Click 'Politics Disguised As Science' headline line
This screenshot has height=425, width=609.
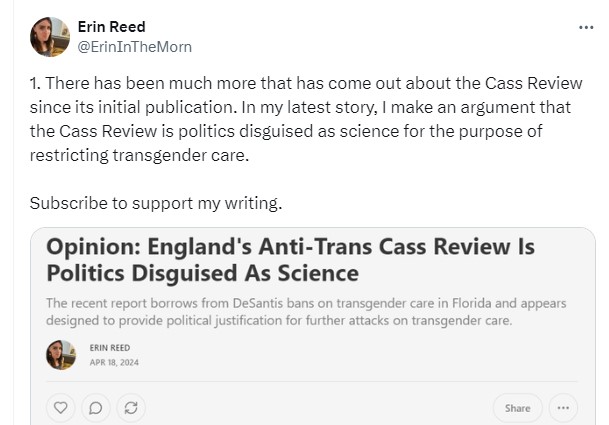202,272
